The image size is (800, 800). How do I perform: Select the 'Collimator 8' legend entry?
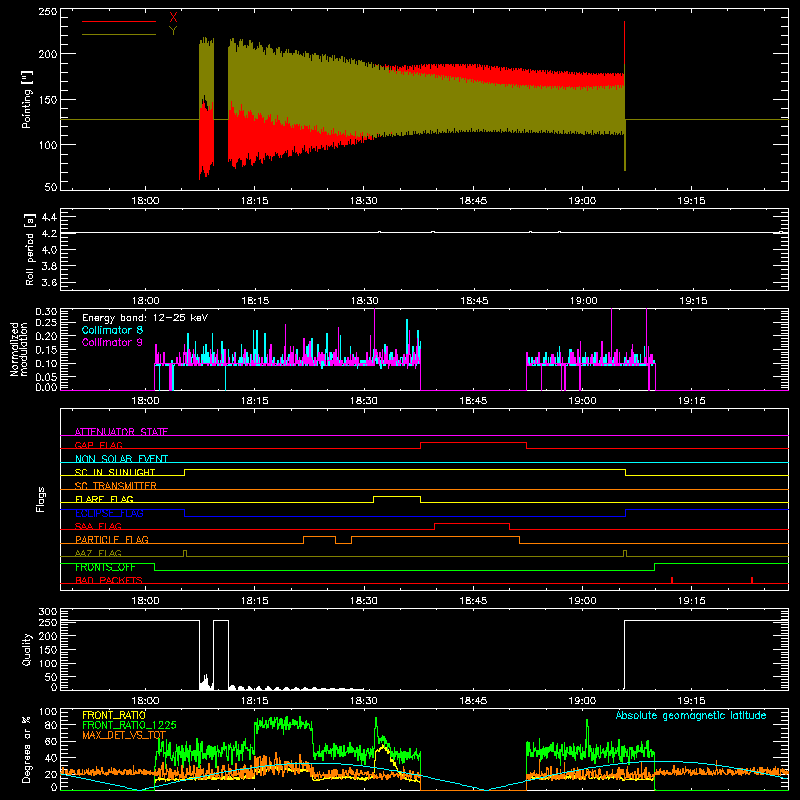pyautogui.click(x=112, y=330)
